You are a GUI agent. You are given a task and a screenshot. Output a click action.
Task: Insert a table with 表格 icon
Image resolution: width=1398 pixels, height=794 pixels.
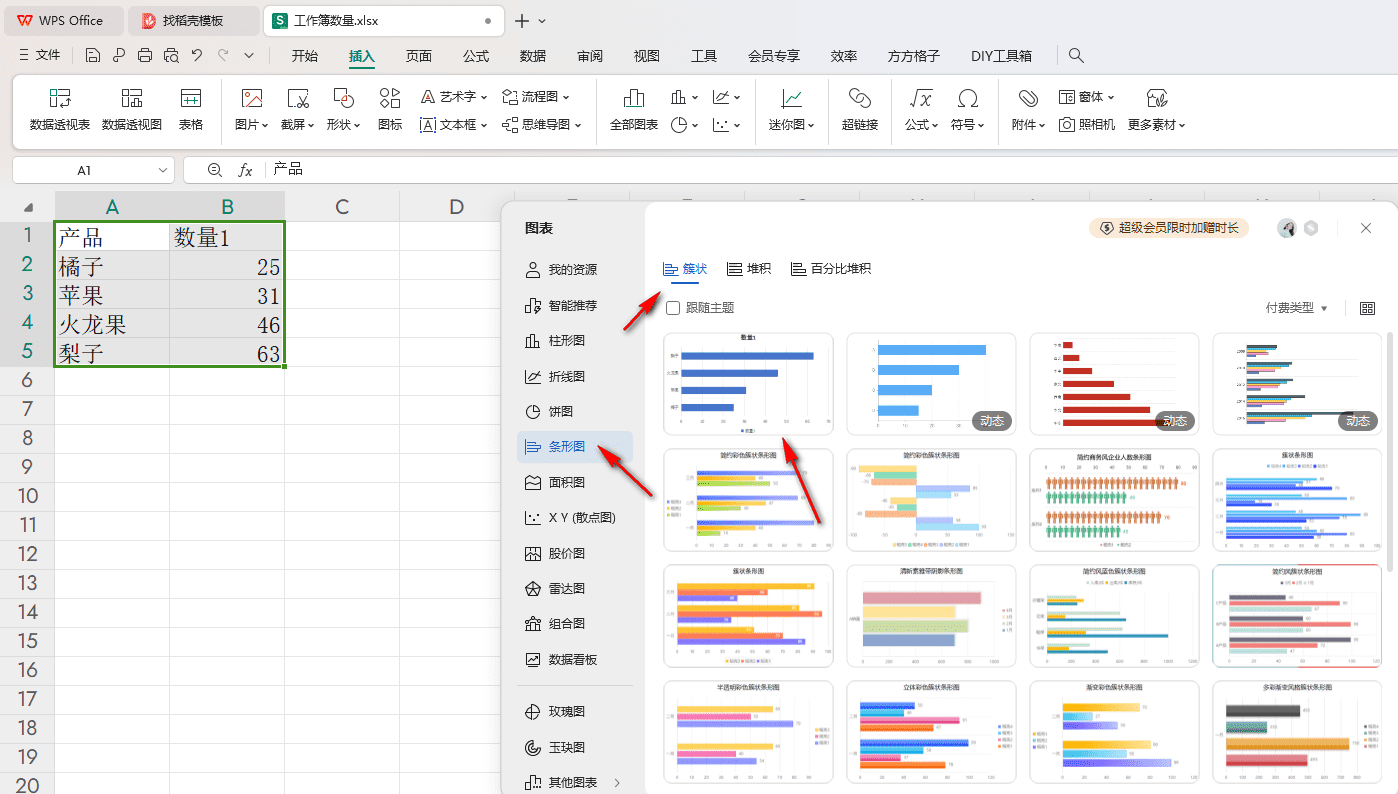pos(191,110)
